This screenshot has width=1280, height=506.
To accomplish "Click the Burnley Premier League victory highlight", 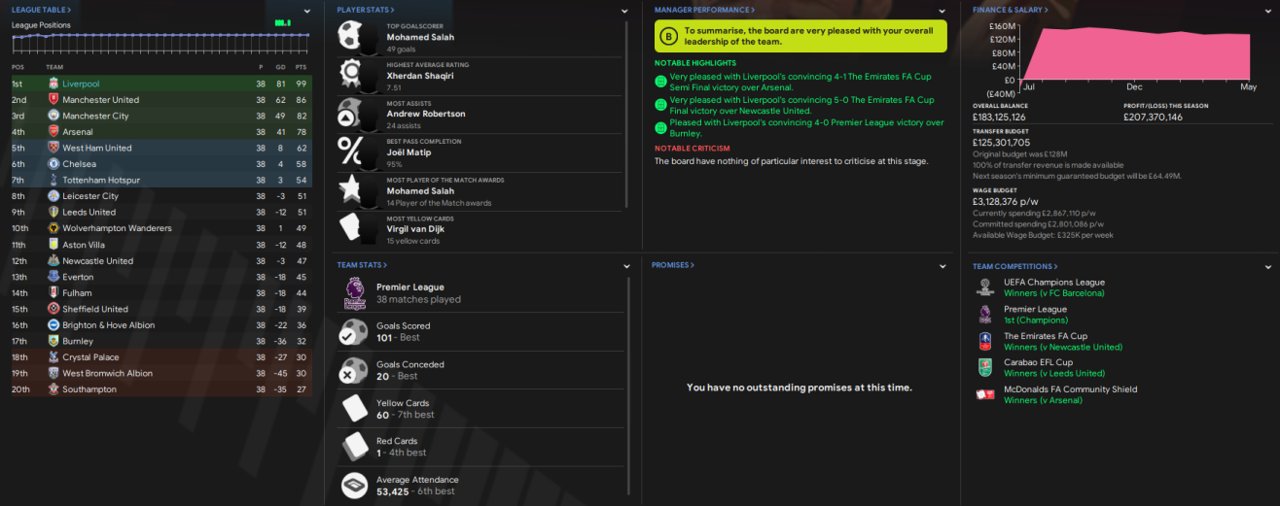I will click(x=806, y=128).
